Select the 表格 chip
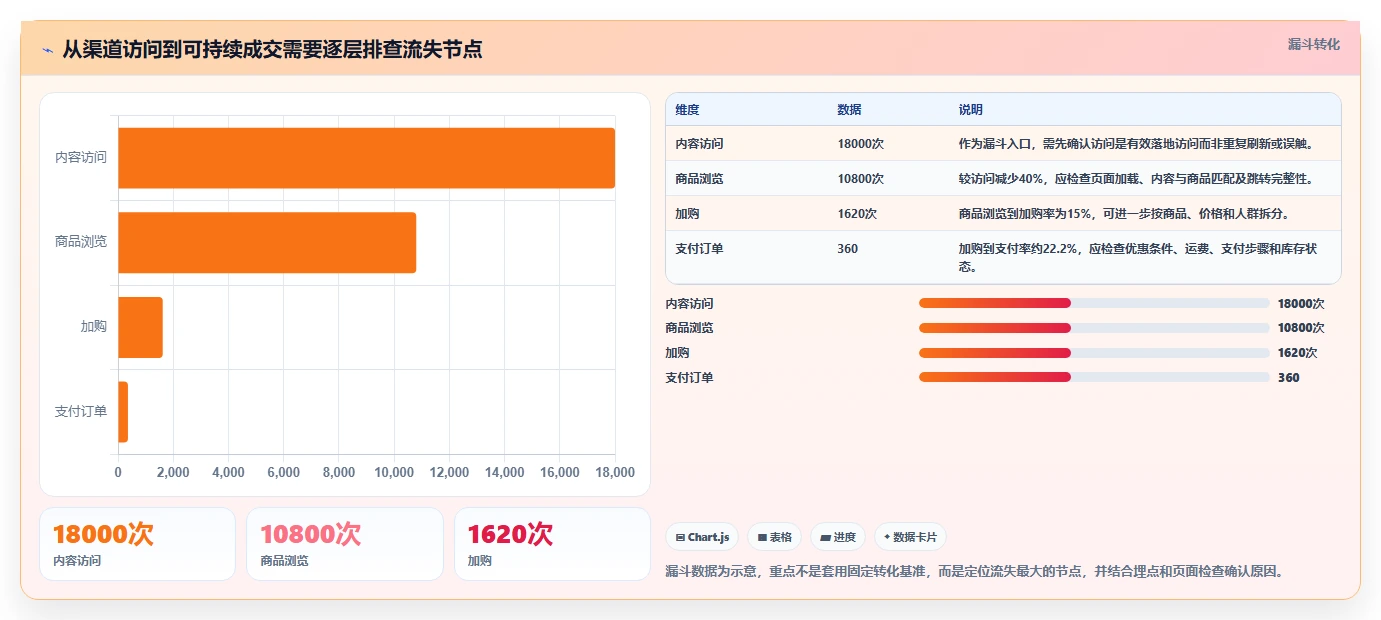 774,537
